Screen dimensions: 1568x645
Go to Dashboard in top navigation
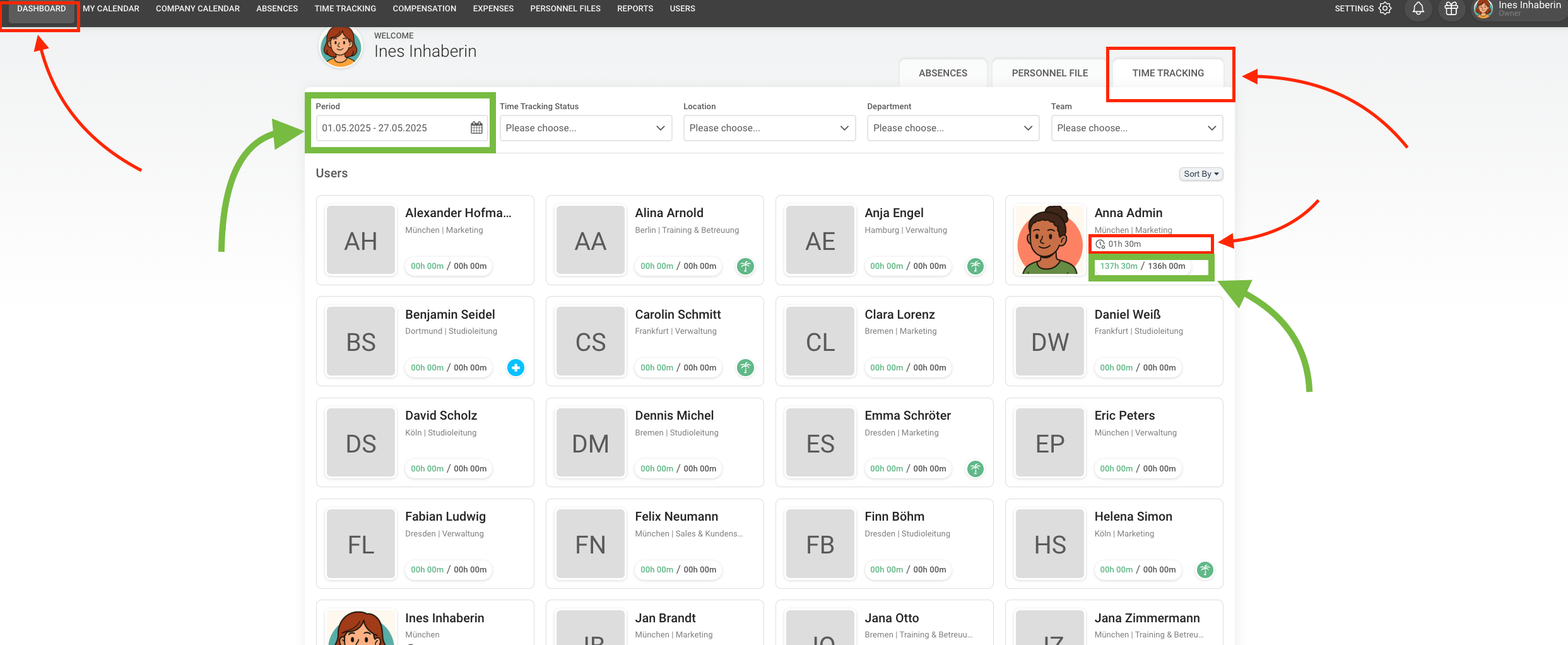point(42,9)
